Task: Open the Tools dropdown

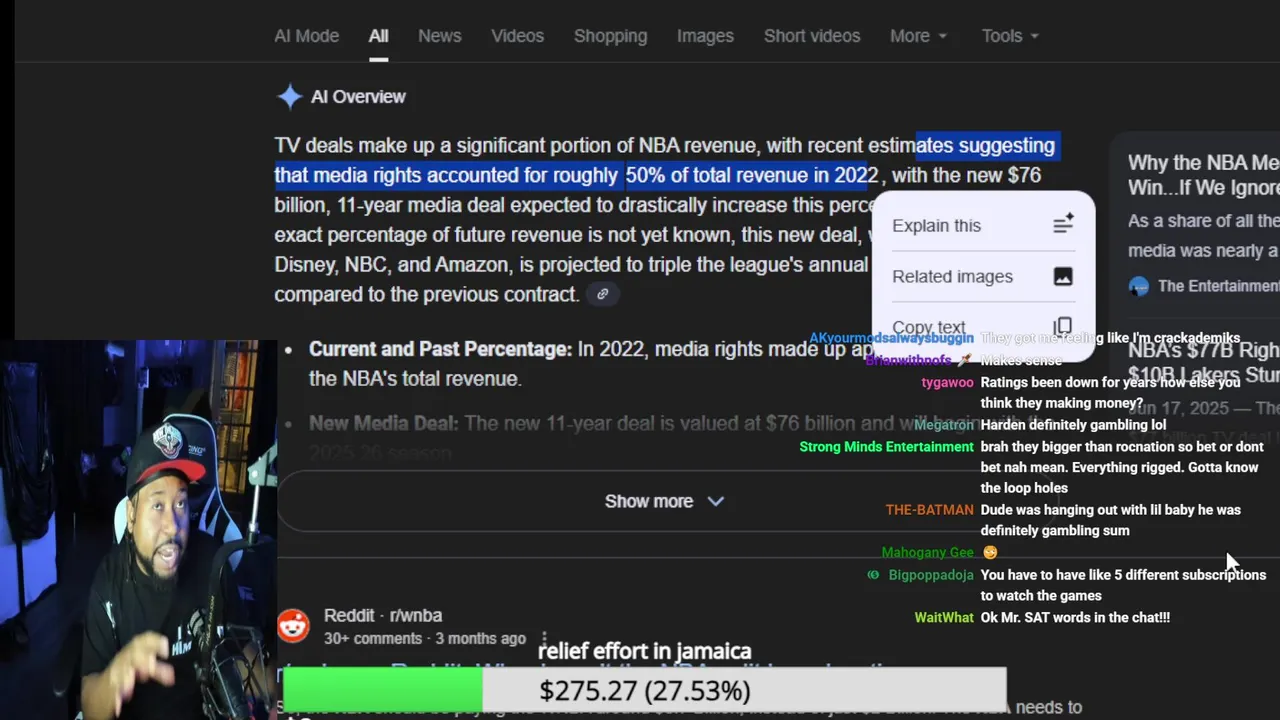Action: [1010, 36]
